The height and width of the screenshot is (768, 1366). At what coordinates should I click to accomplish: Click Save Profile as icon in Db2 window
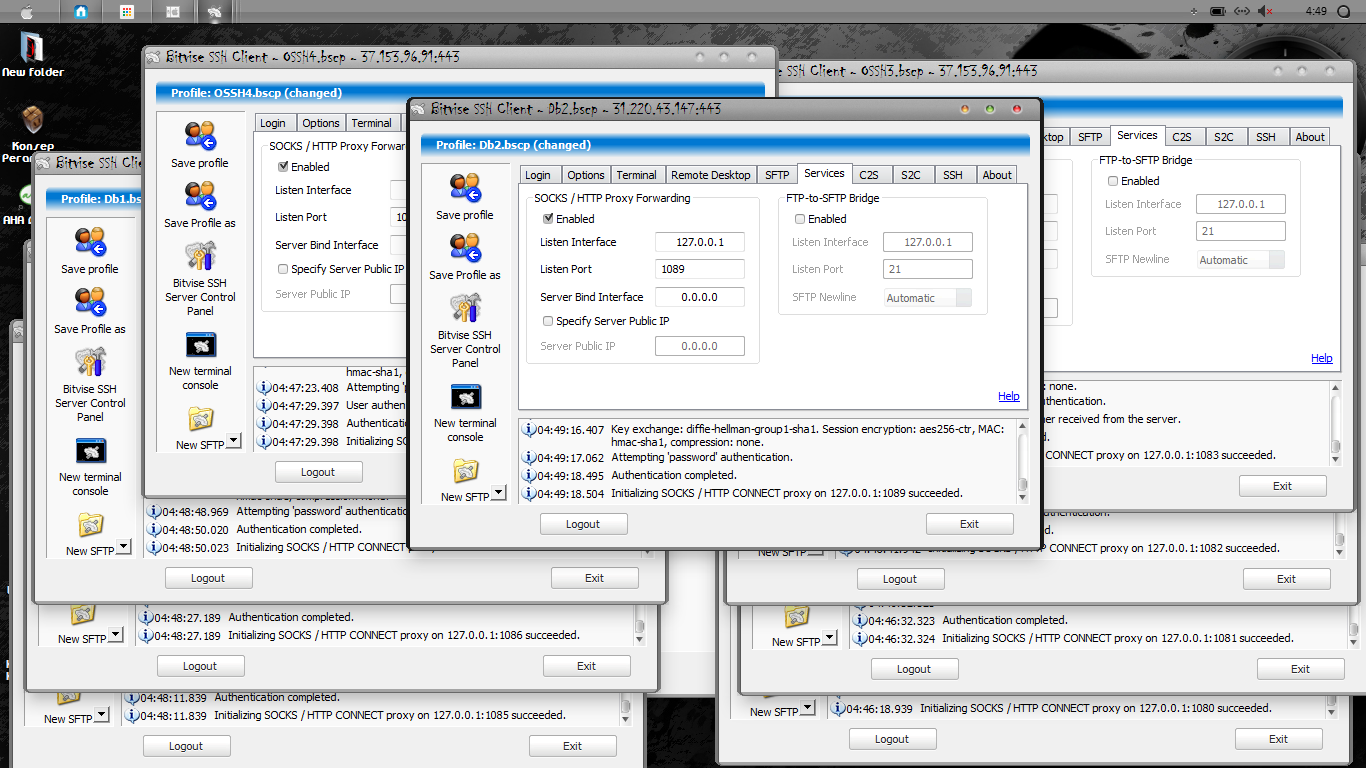coord(465,248)
